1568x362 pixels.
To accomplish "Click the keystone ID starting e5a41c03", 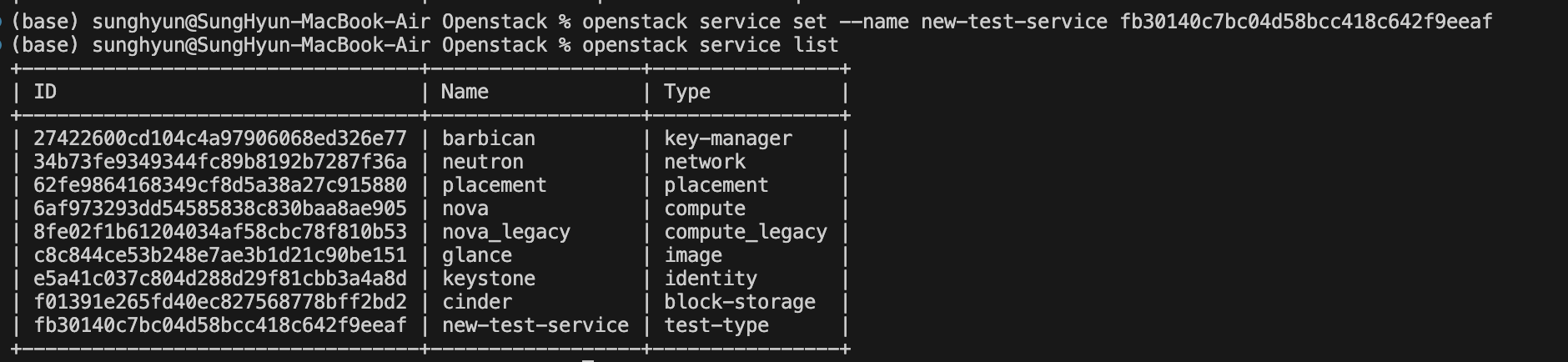I will pyautogui.click(x=220, y=279).
